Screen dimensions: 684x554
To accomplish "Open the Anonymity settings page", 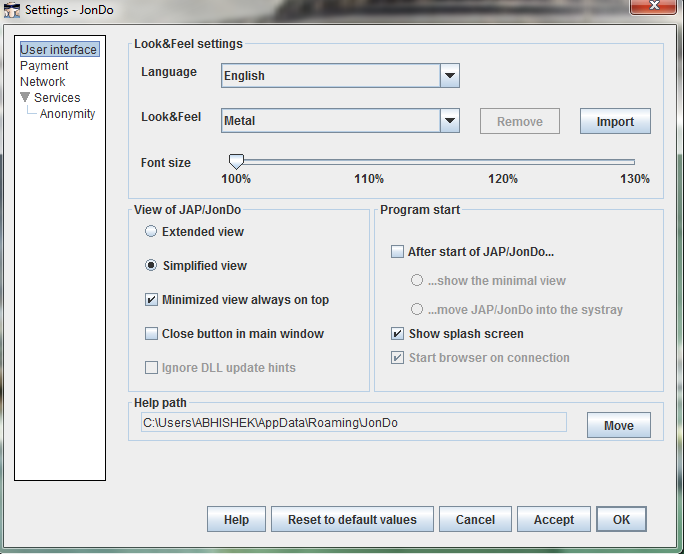I will 68,114.
